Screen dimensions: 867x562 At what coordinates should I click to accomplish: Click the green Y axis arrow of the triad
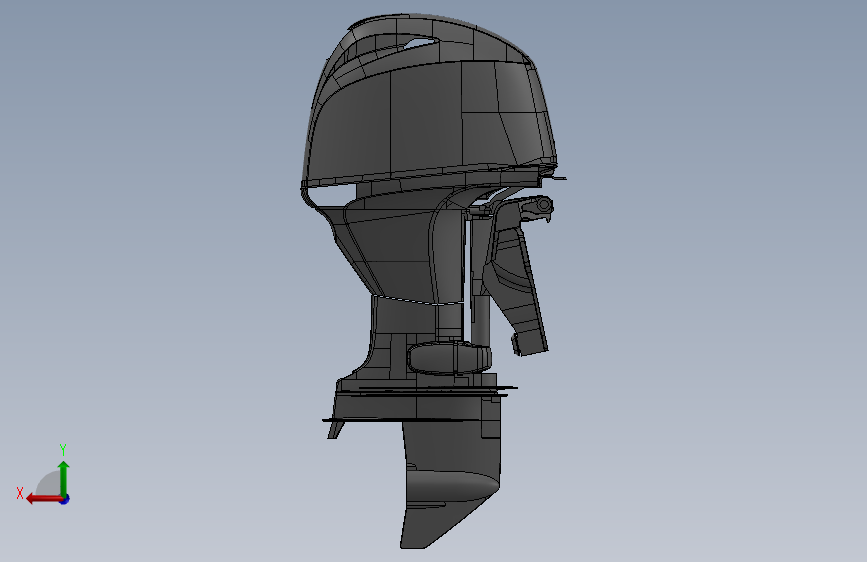click(64, 478)
